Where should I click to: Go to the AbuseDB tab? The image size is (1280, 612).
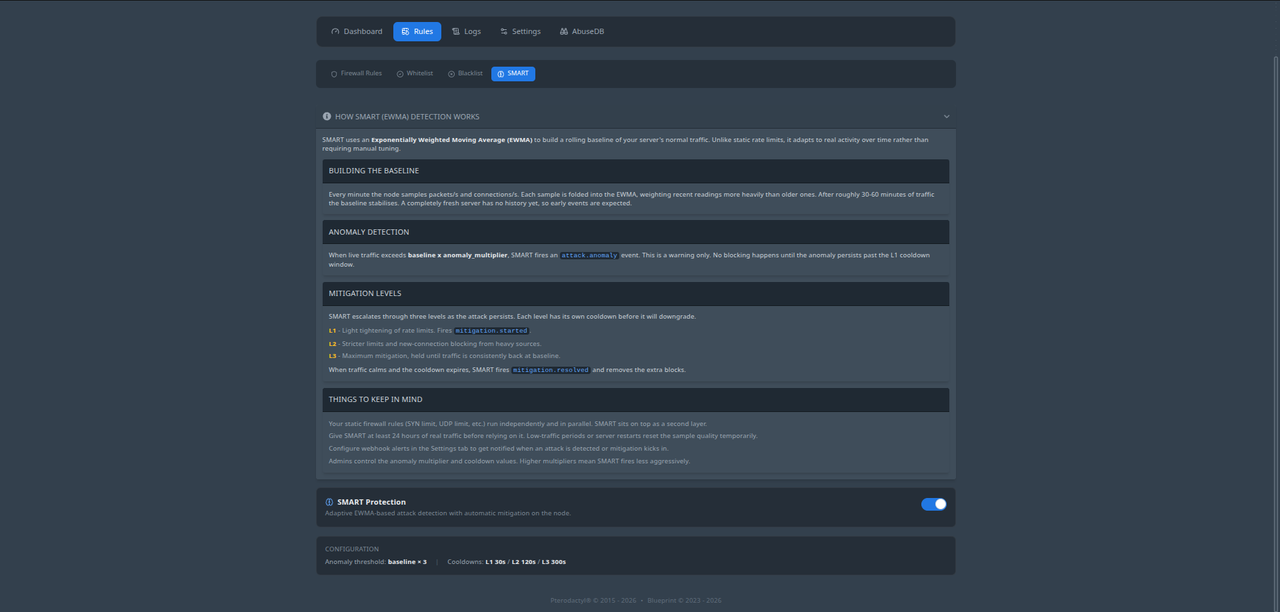point(582,31)
